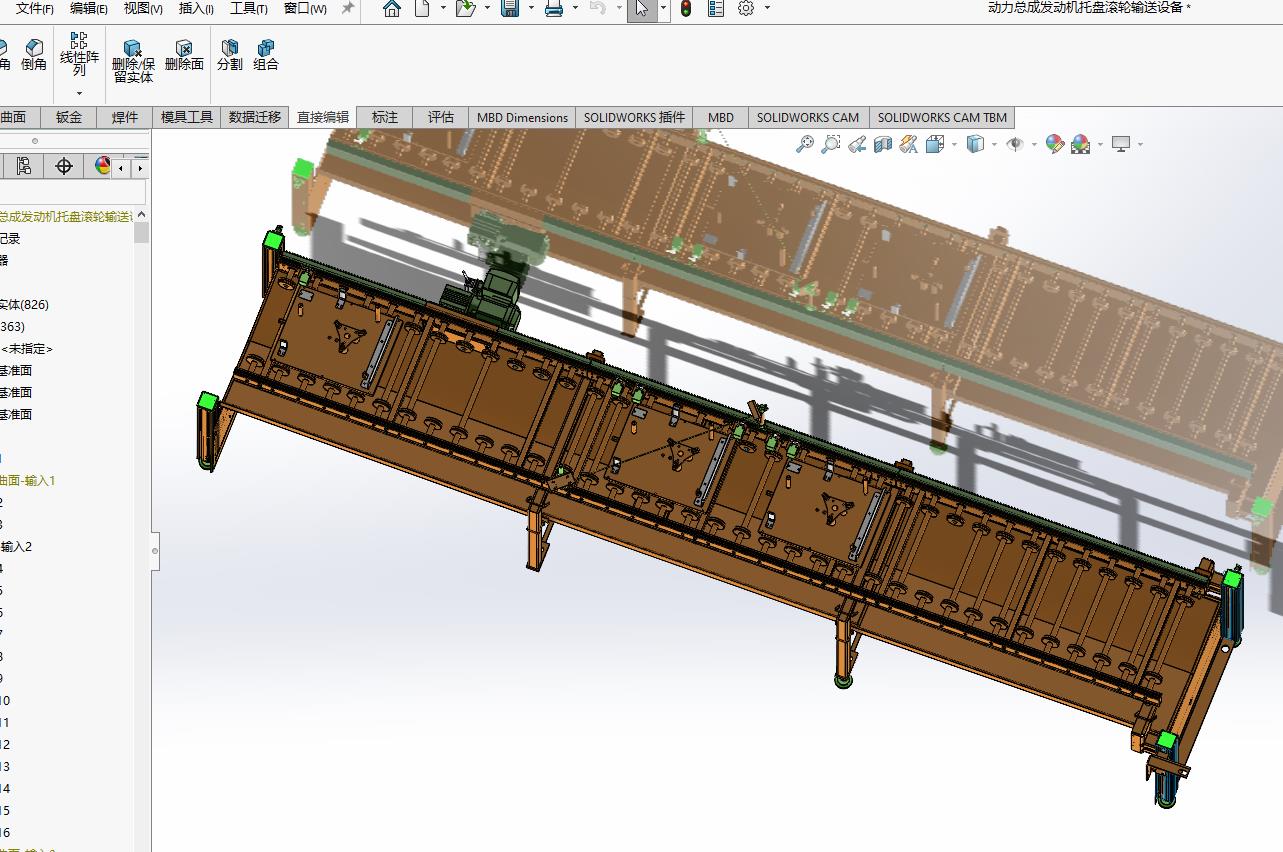Save the document with the floppy disk icon
Screen dimensions: 1283x852
coord(510,9)
